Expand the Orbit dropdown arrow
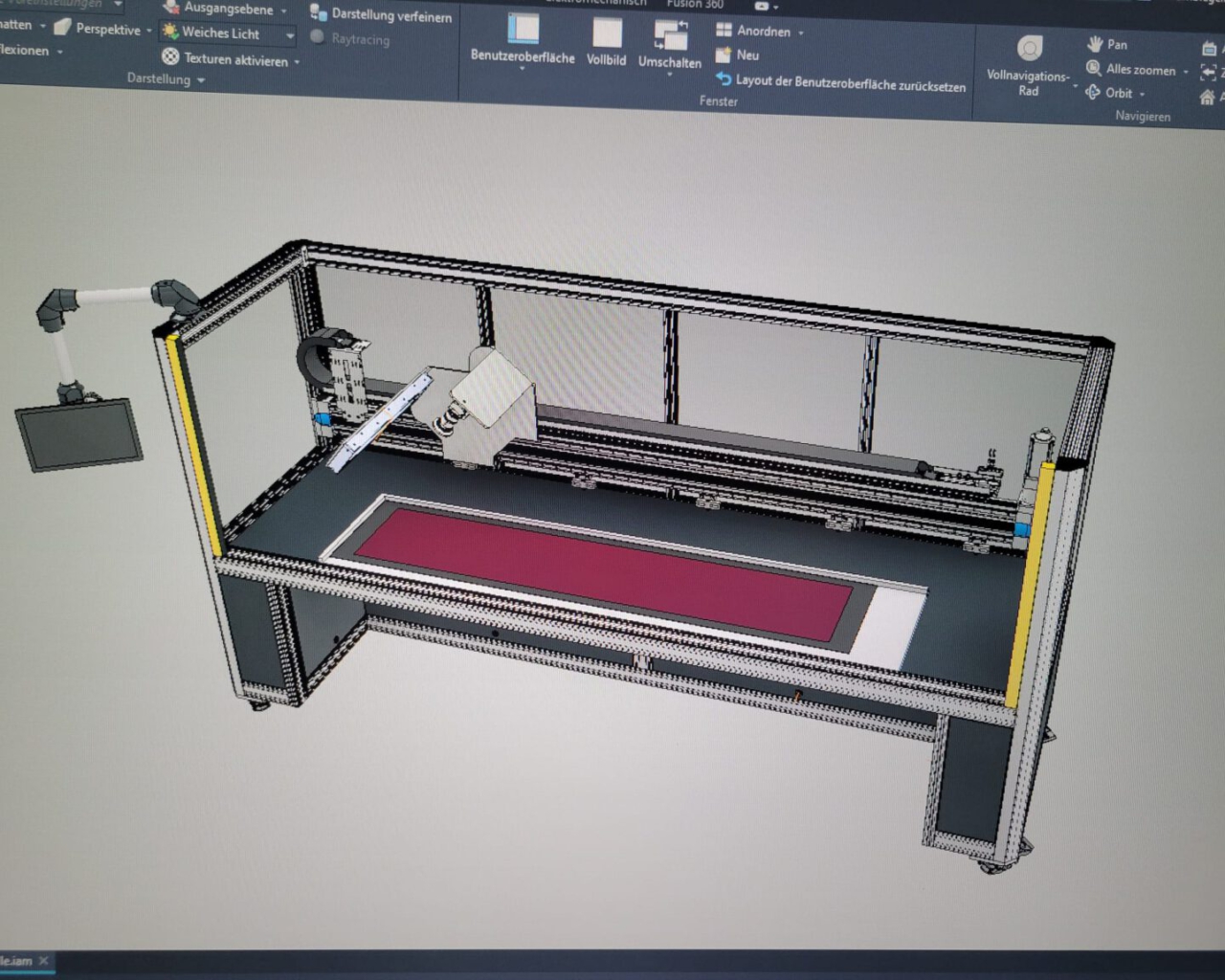The height and width of the screenshot is (980, 1225). point(1143,95)
